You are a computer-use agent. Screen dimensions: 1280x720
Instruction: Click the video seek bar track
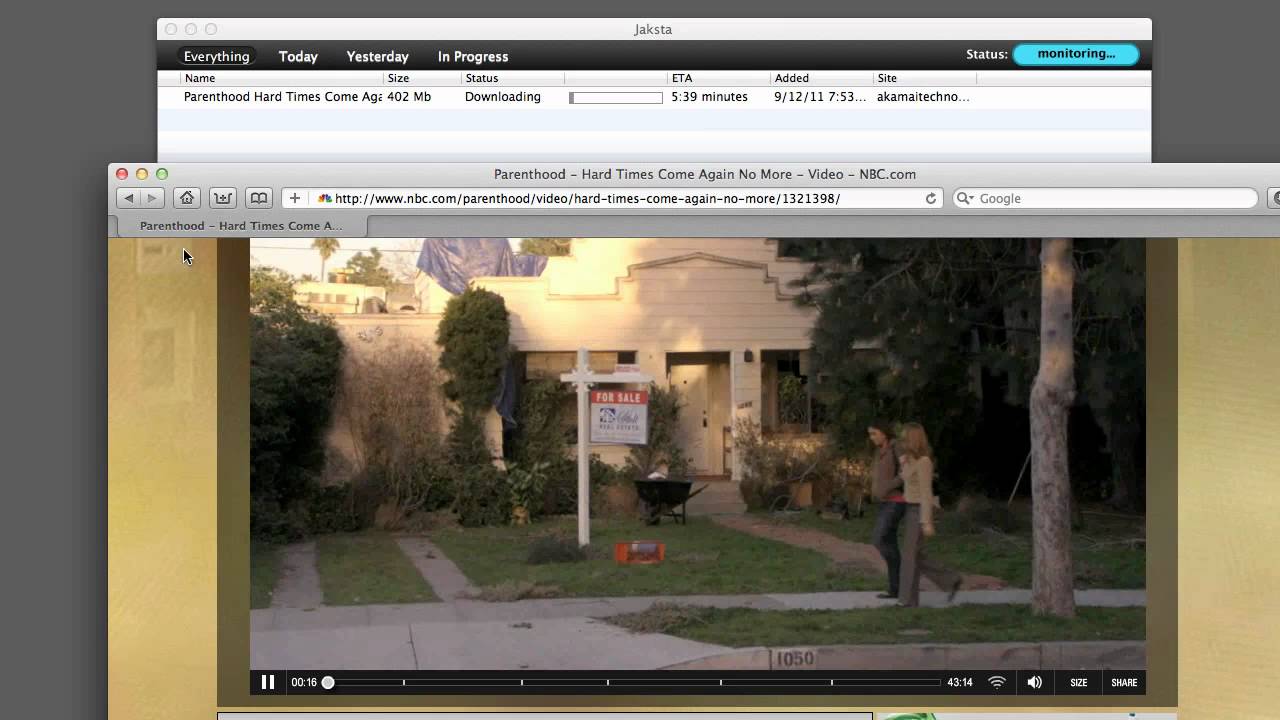click(x=633, y=682)
